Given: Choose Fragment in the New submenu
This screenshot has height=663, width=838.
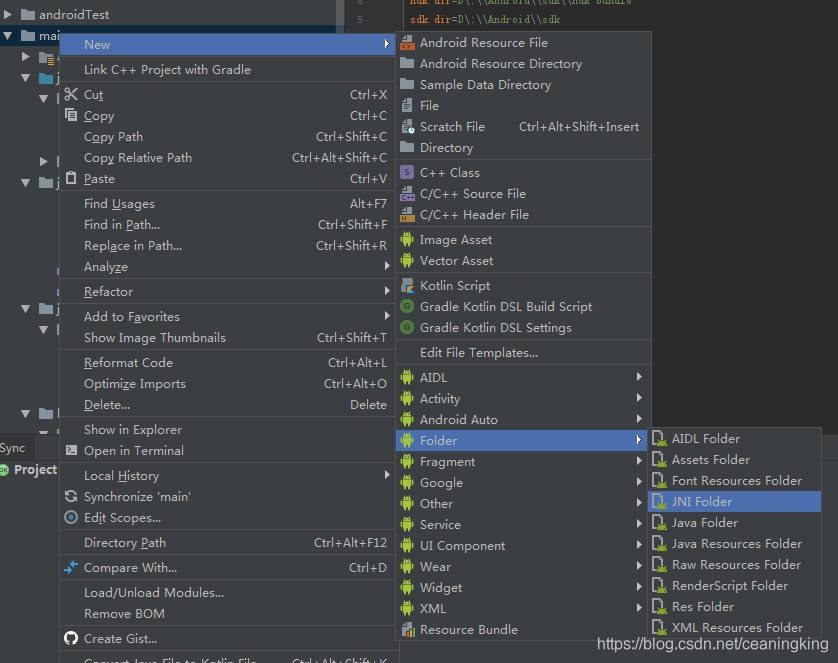Looking at the screenshot, I should pyautogui.click(x=523, y=462).
